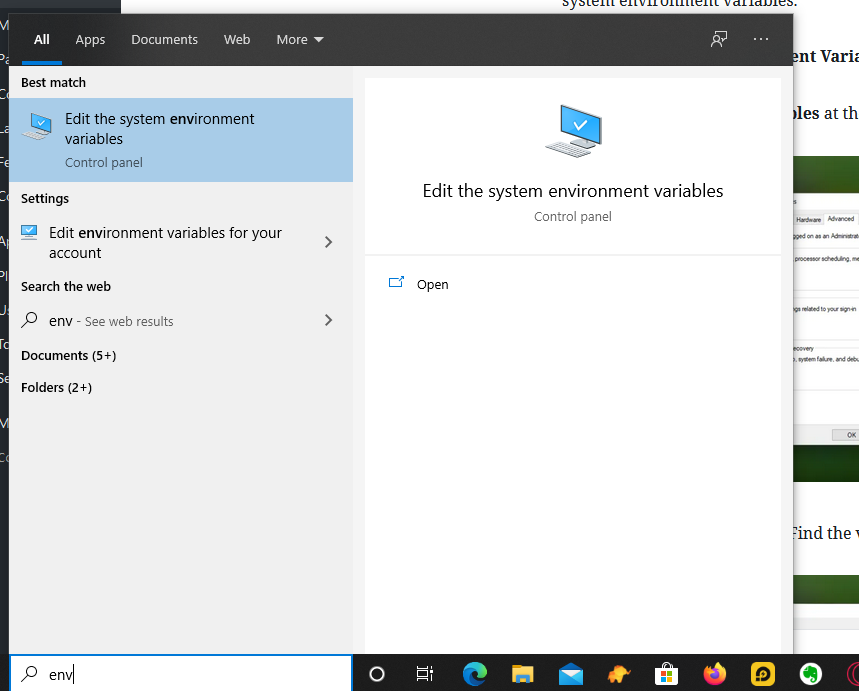Click the Cortana circle icon on the taskbar

[377, 674]
